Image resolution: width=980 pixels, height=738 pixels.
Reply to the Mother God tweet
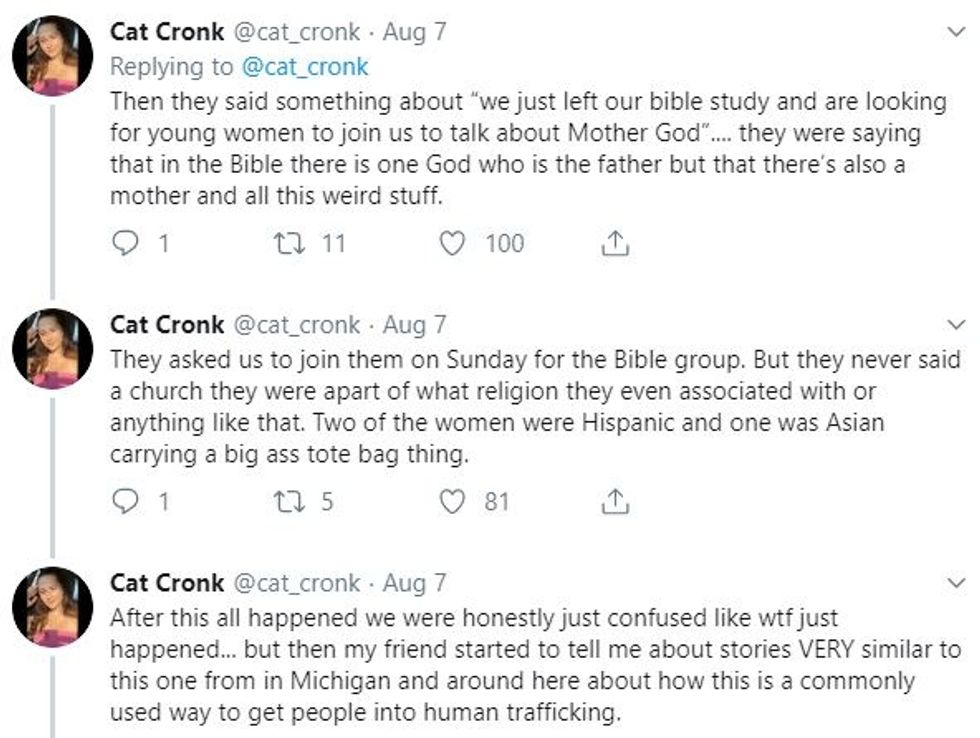click(x=125, y=243)
